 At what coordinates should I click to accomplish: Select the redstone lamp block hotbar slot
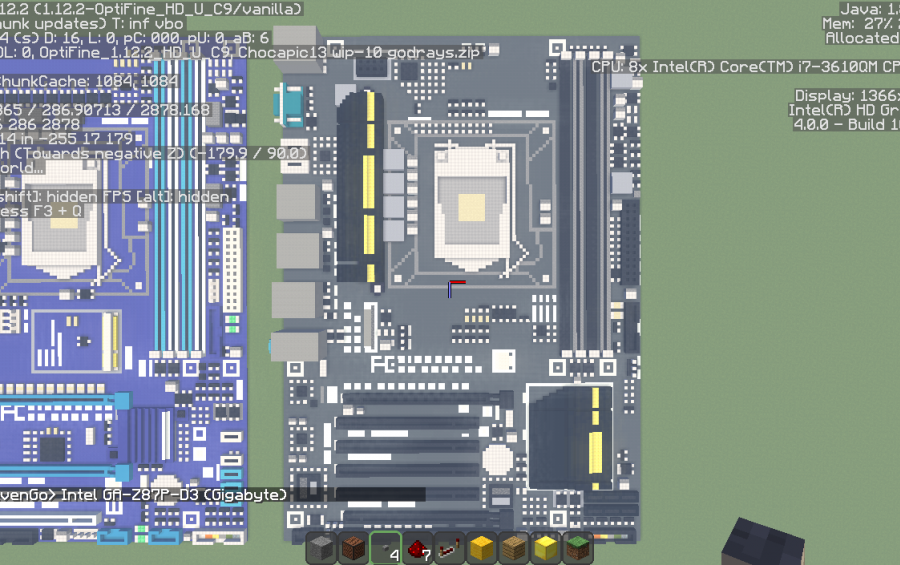(352, 549)
